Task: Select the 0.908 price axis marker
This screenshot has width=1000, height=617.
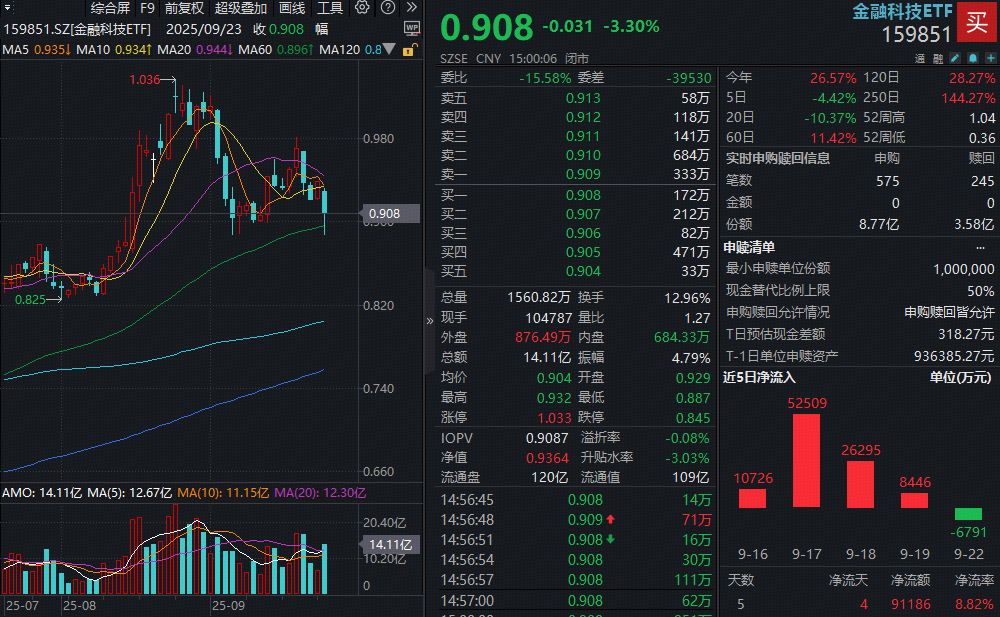Action: click(x=390, y=214)
